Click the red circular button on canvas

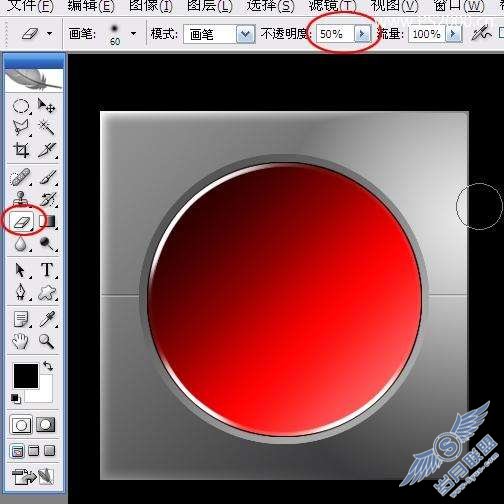(285, 299)
